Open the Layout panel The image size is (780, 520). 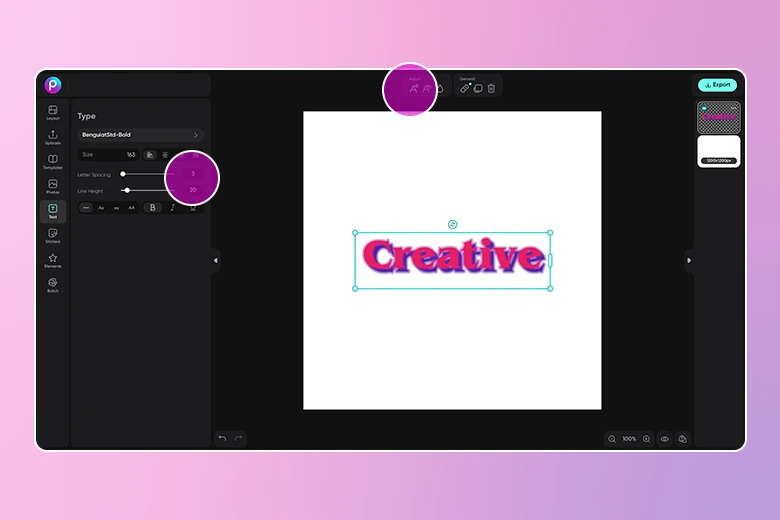pyautogui.click(x=53, y=112)
